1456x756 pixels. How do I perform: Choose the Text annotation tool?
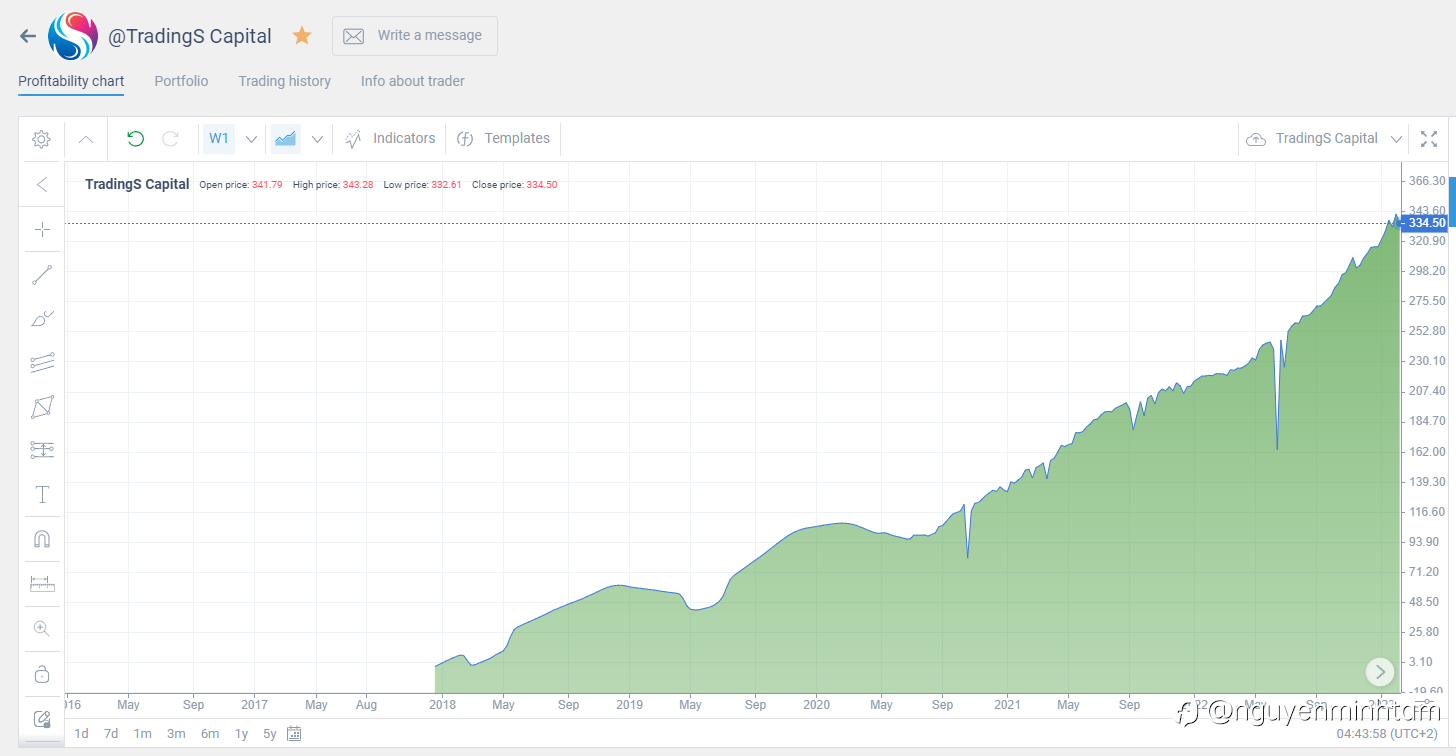[42, 495]
